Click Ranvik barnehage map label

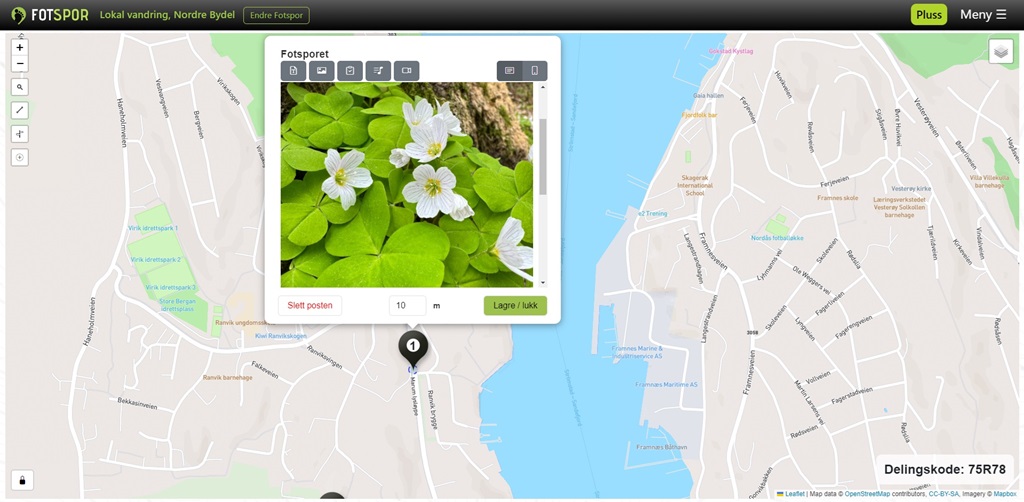(x=227, y=377)
